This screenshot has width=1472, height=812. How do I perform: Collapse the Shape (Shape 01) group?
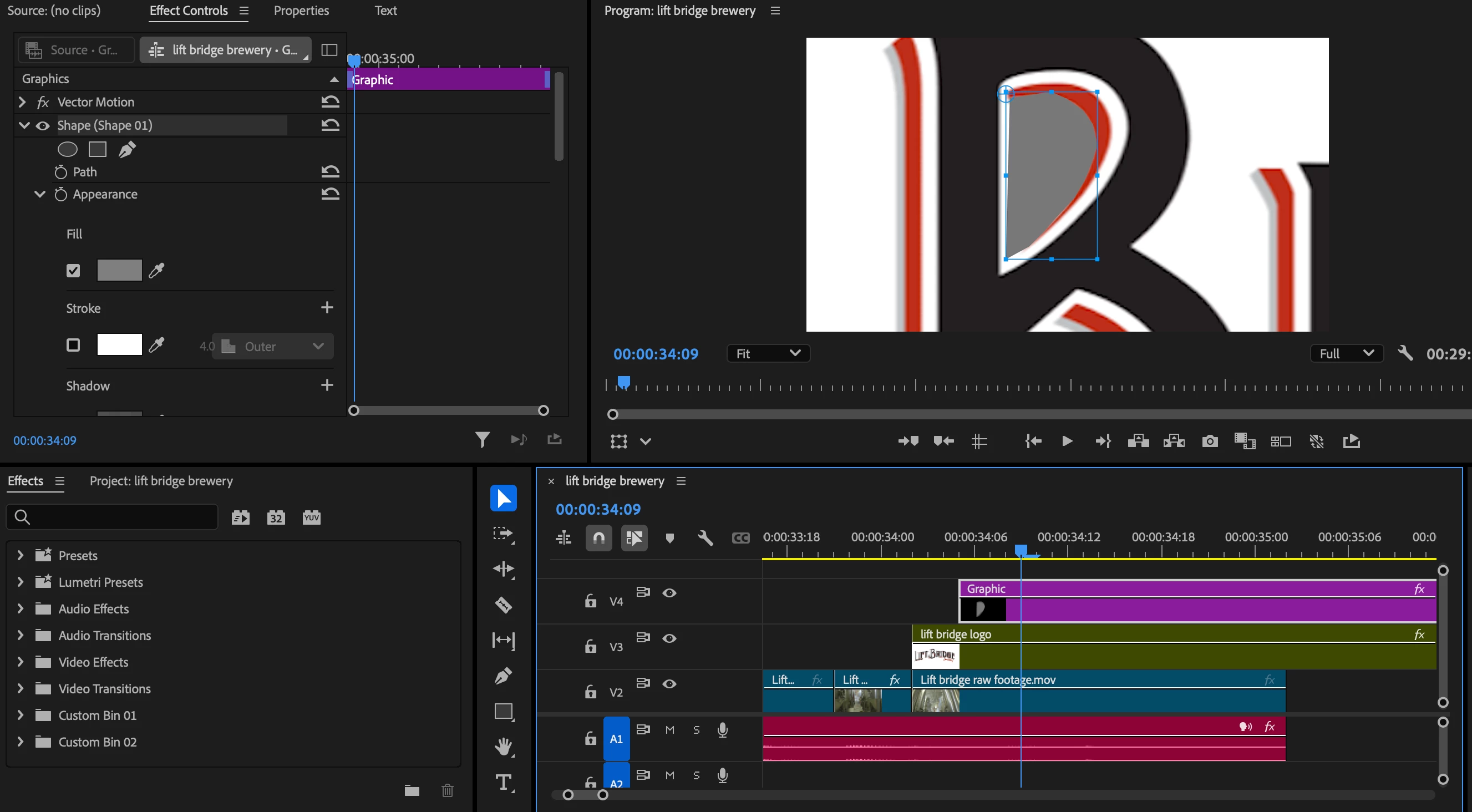24,125
